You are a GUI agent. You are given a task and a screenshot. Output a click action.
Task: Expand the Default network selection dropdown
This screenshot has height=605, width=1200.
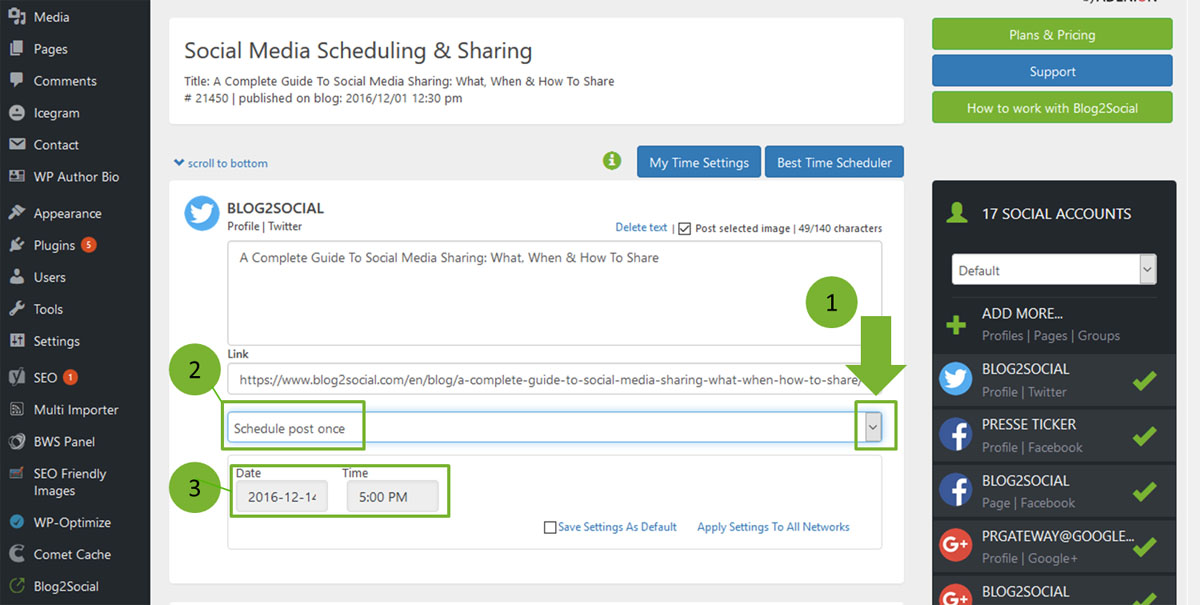click(x=1054, y=269)
